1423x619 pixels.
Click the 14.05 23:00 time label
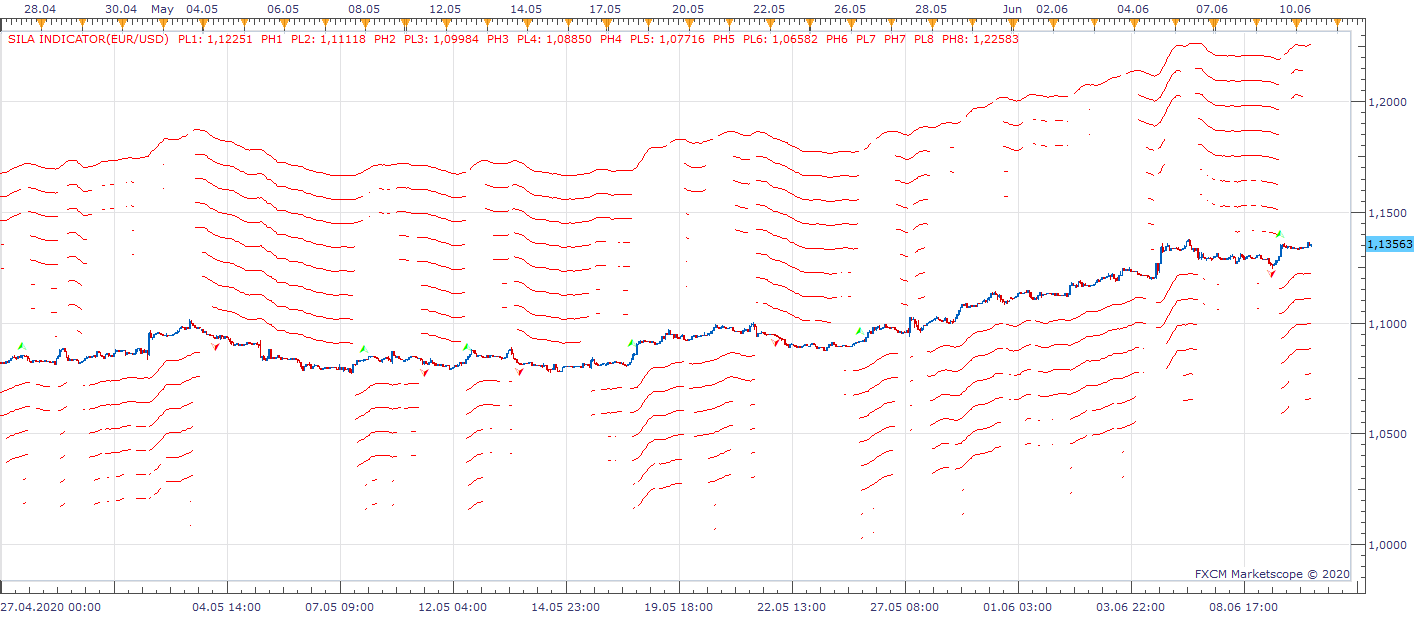tap(566, 606)
